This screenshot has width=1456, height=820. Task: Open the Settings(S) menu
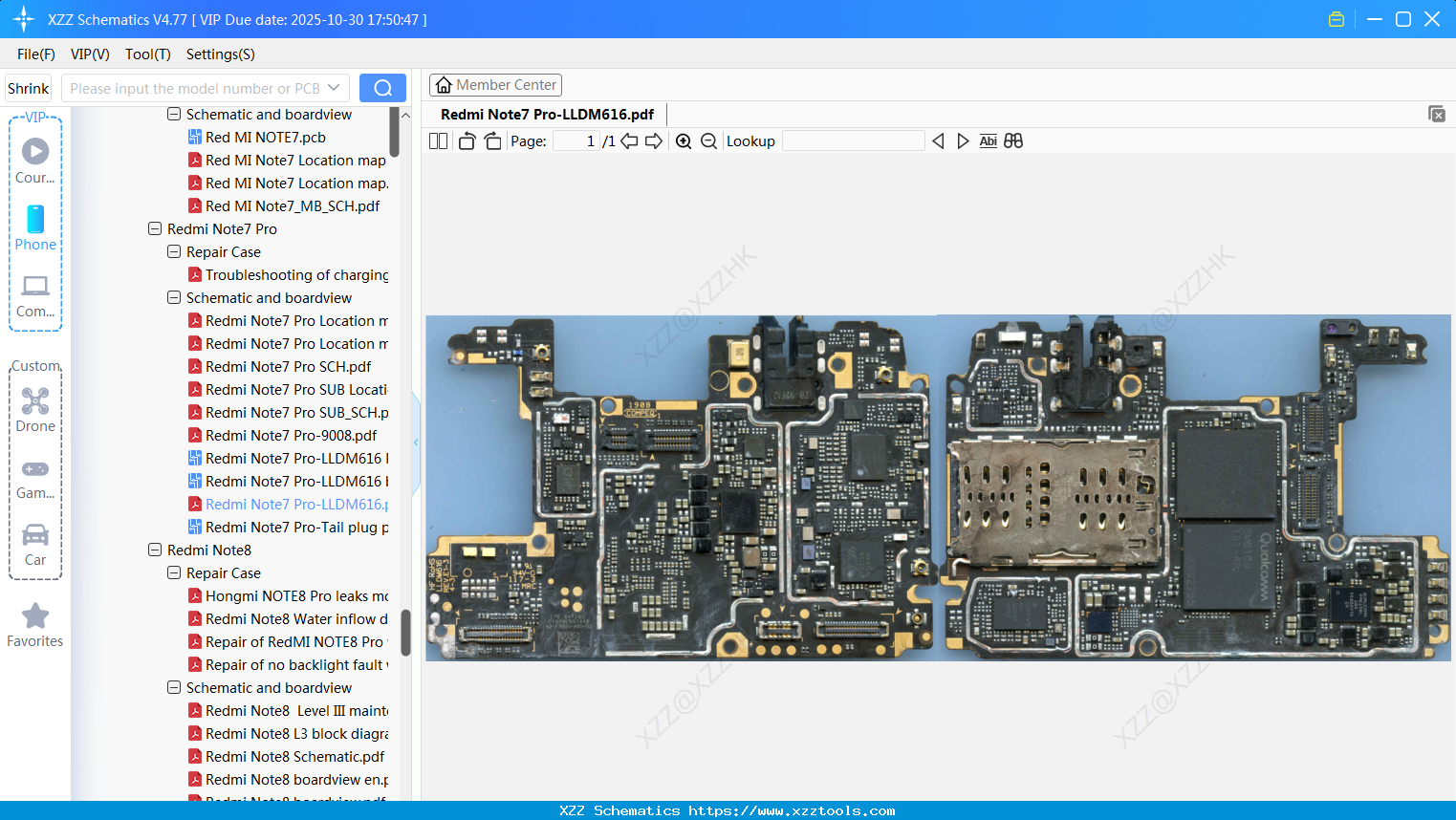[x=220, y=54]
